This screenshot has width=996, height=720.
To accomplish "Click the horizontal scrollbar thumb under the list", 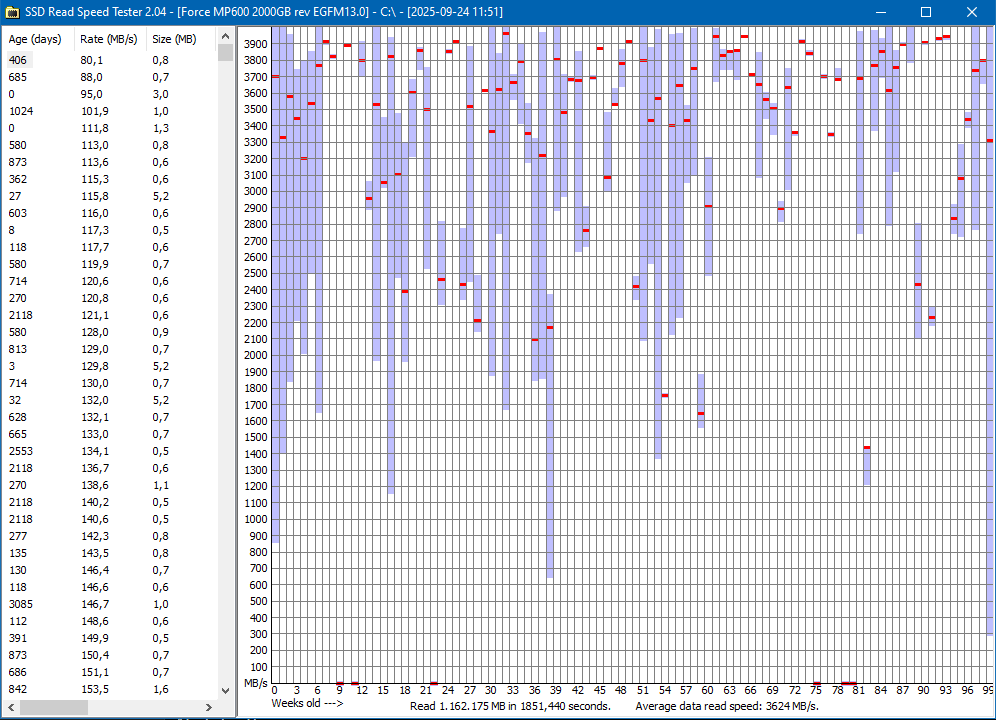I will pyautogui.click(x=53, y=707).
